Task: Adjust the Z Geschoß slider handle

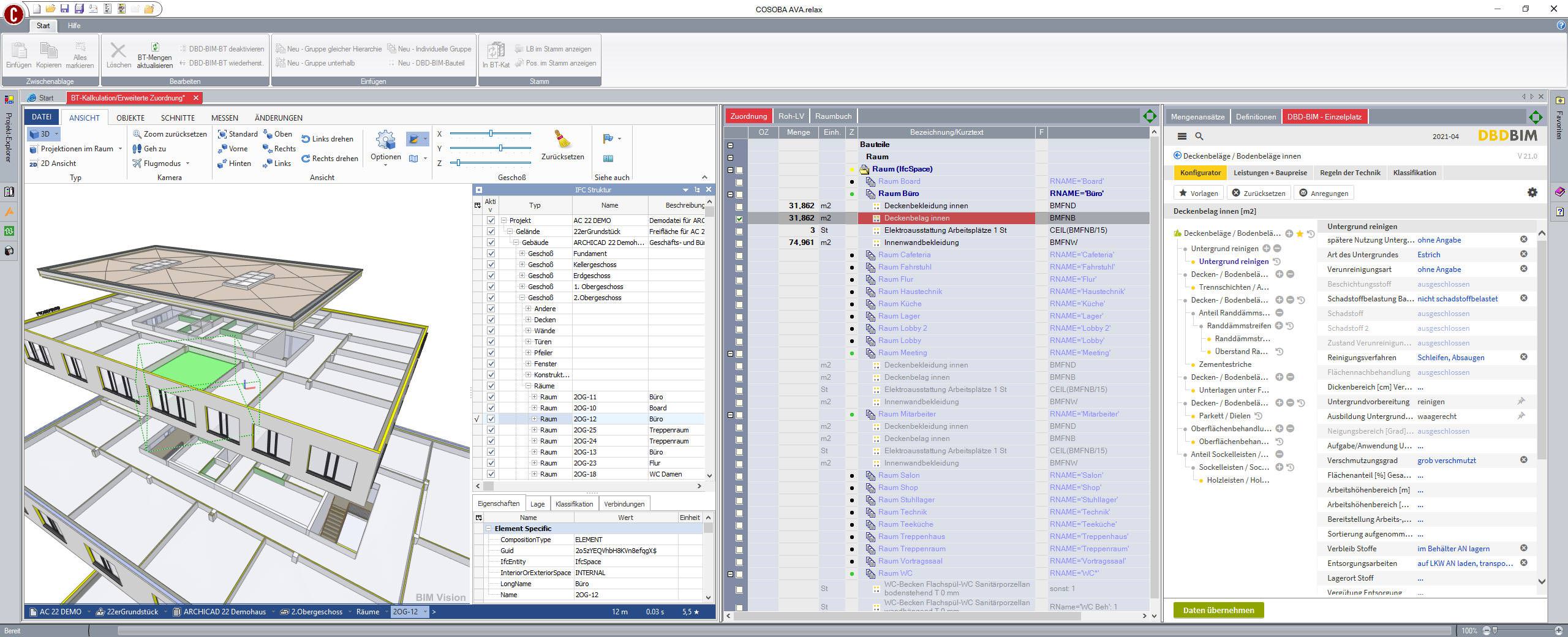Action: [458, 163]
